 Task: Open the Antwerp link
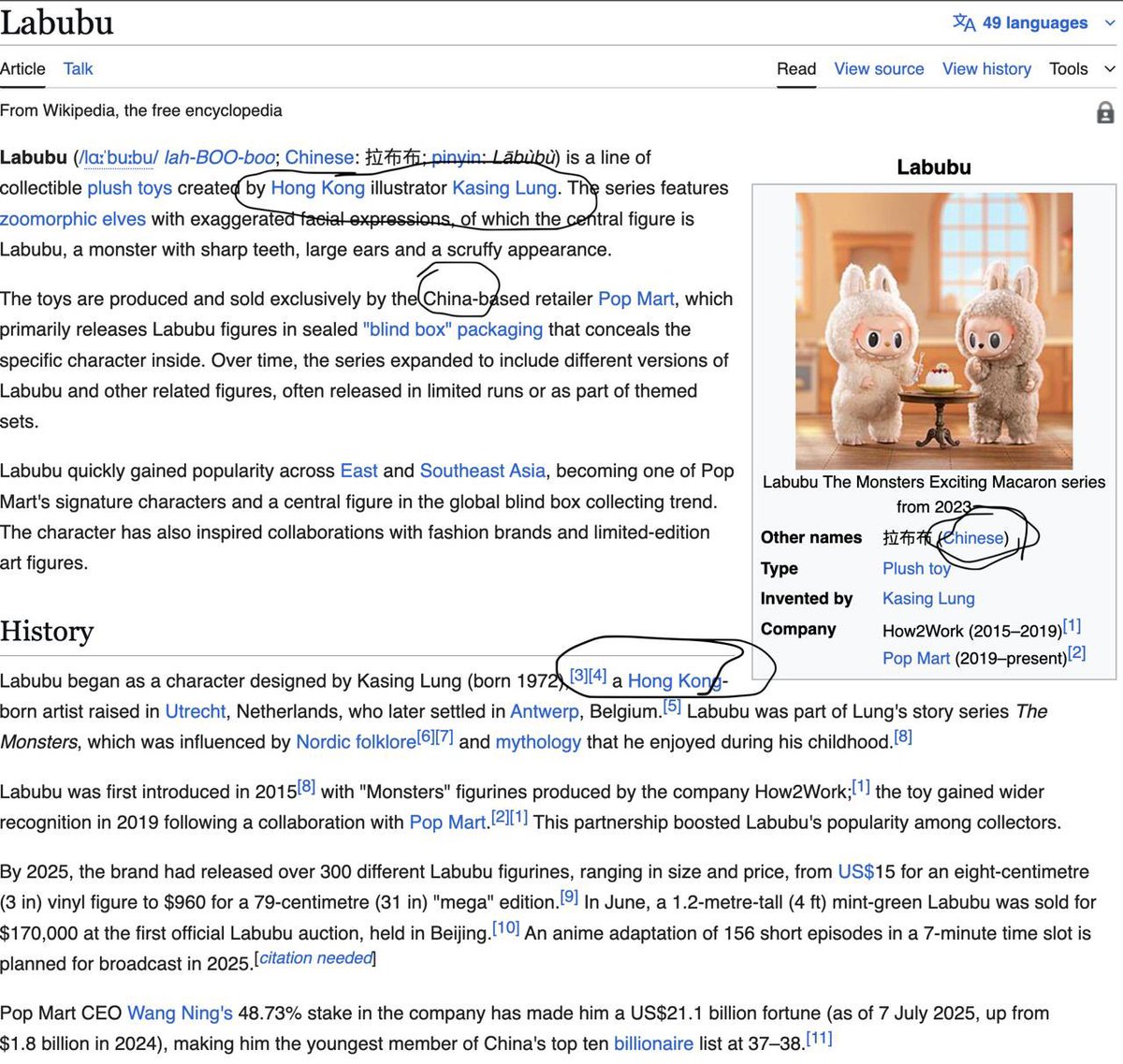545,711
